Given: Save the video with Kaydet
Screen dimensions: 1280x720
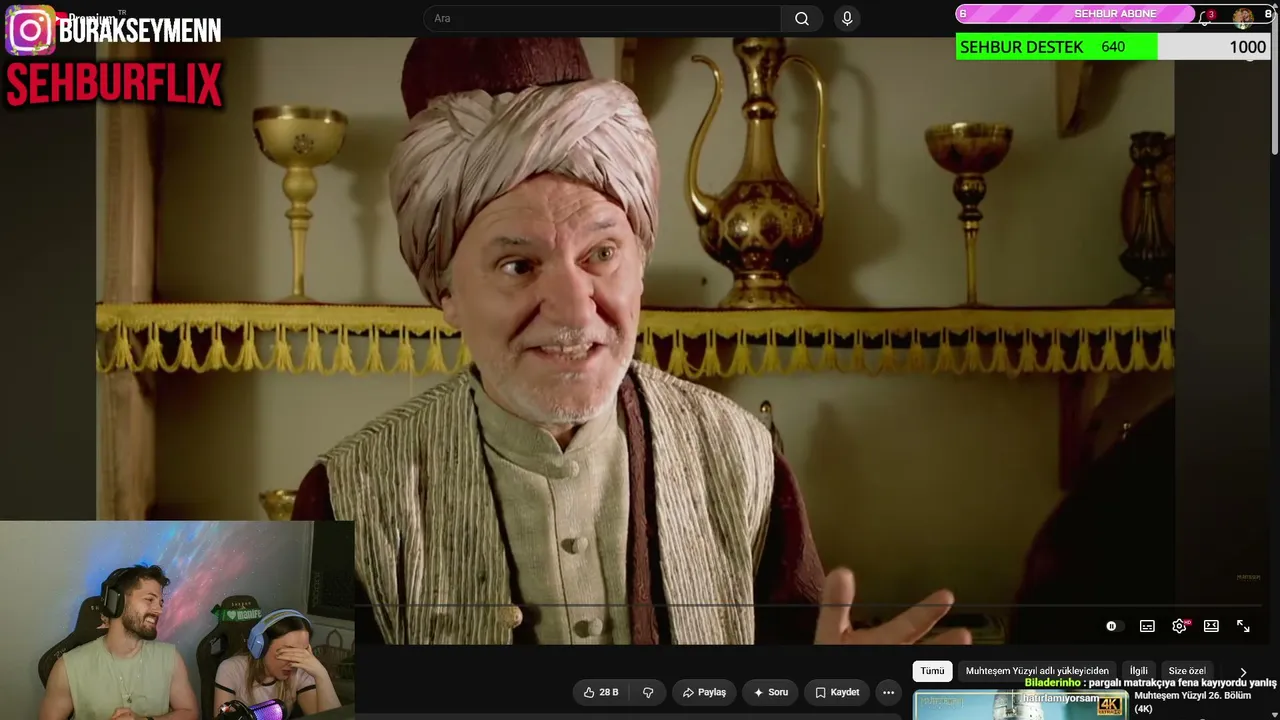Looking at the screenshot, I should [837, 692].
